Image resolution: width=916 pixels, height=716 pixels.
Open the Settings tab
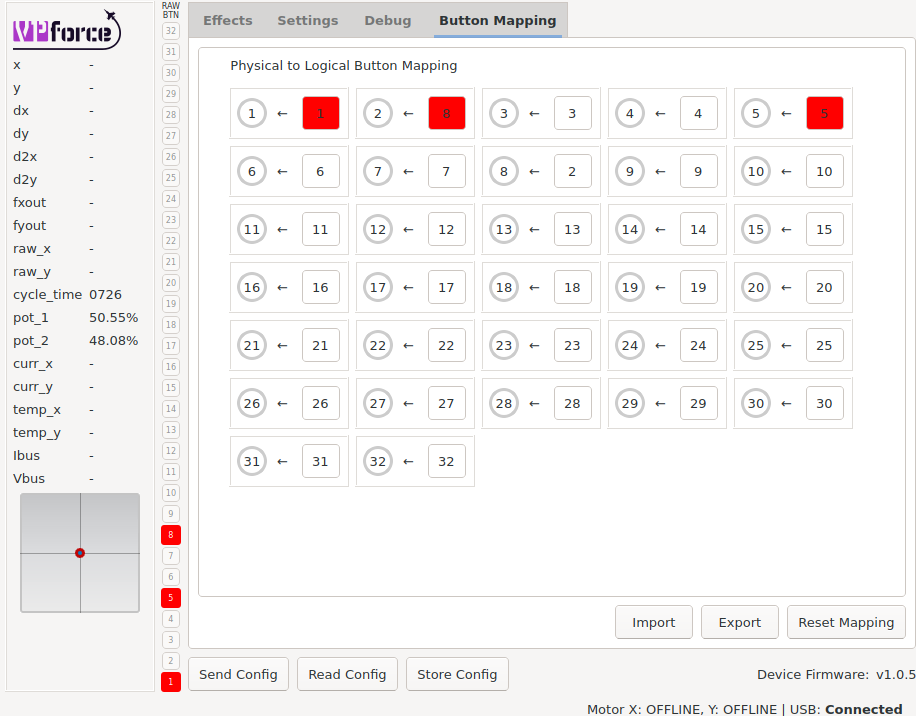pyautogui.click(x=307, y=20)
